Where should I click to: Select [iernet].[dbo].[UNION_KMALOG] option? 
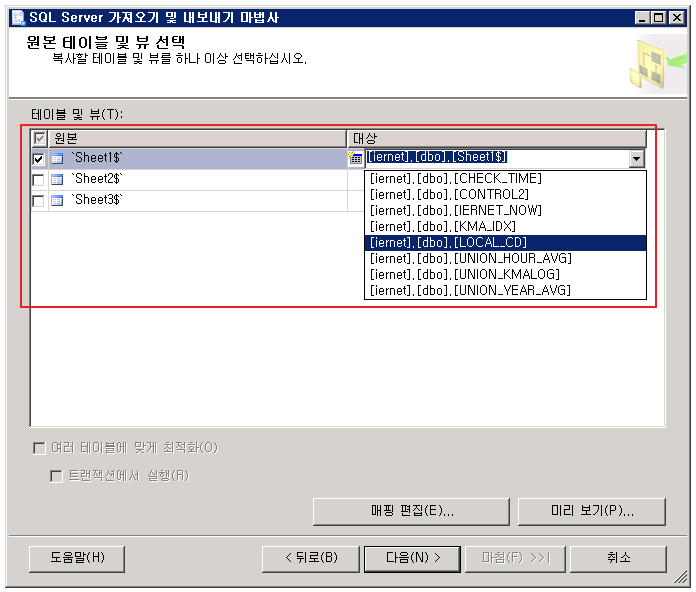[x=505, y=274]
